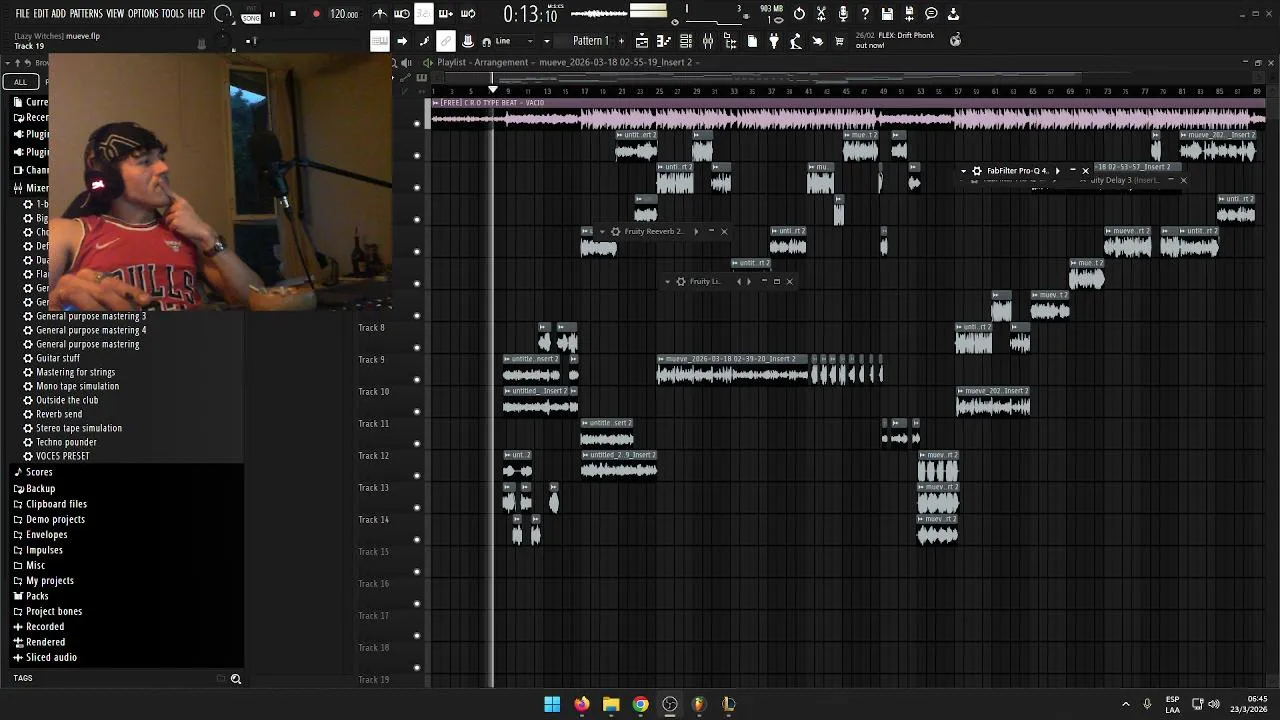Open the tempo tapper icon

[x=795, y=41]
